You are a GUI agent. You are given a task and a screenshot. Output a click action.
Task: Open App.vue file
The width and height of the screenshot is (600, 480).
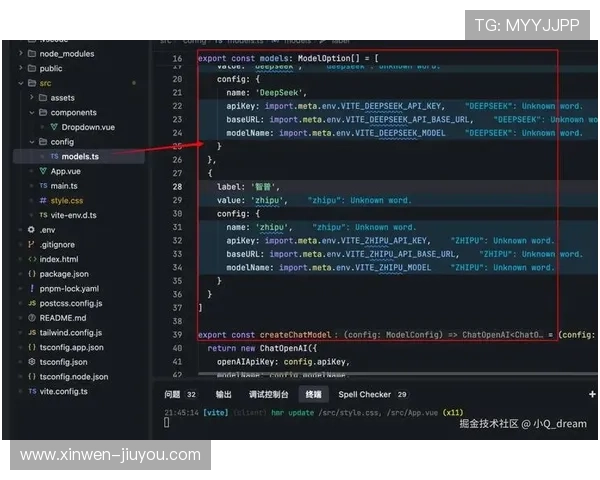click(65, 171)
